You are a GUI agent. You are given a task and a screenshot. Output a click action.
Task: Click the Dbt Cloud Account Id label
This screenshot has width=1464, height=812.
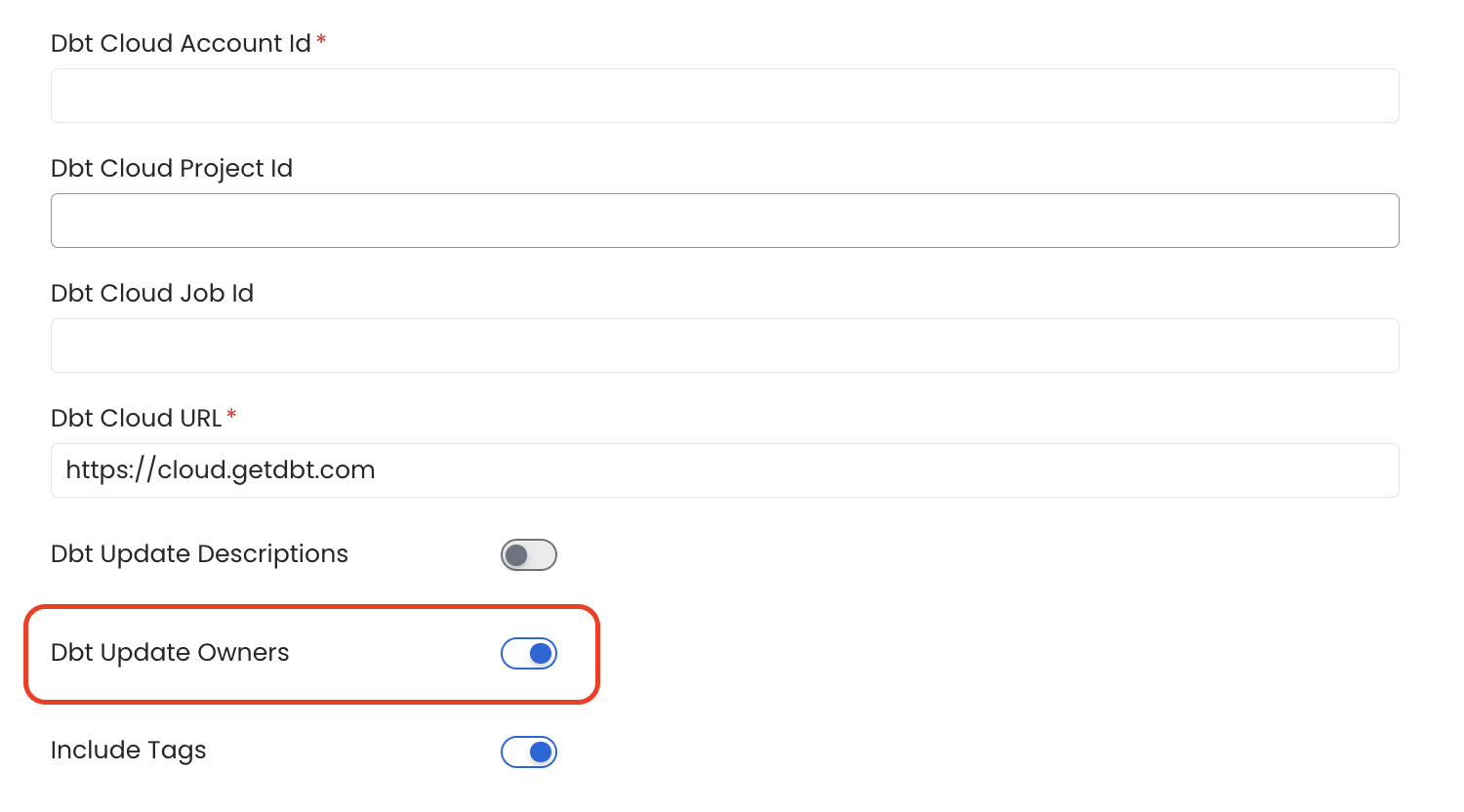pyautogui.click(x=181, y=43)
